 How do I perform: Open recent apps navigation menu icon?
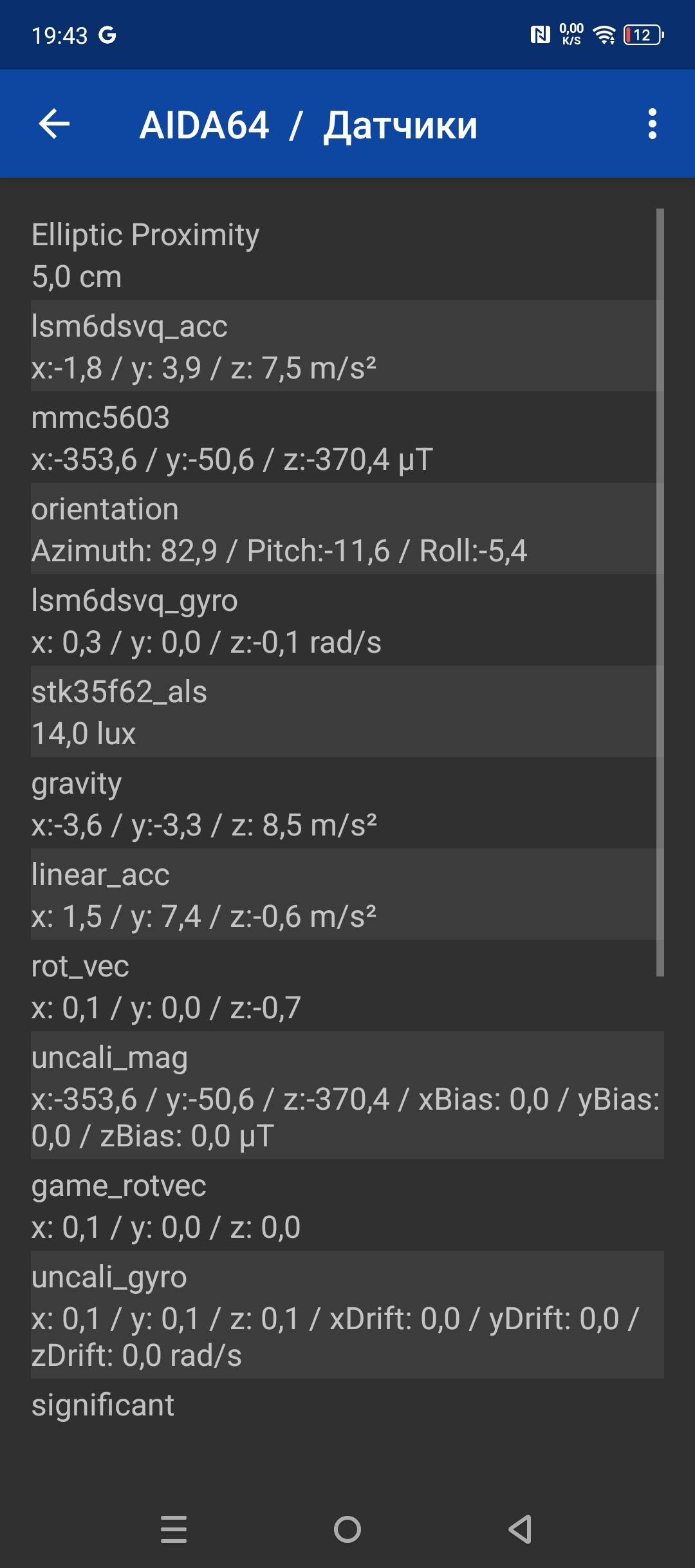point(174,1529)
